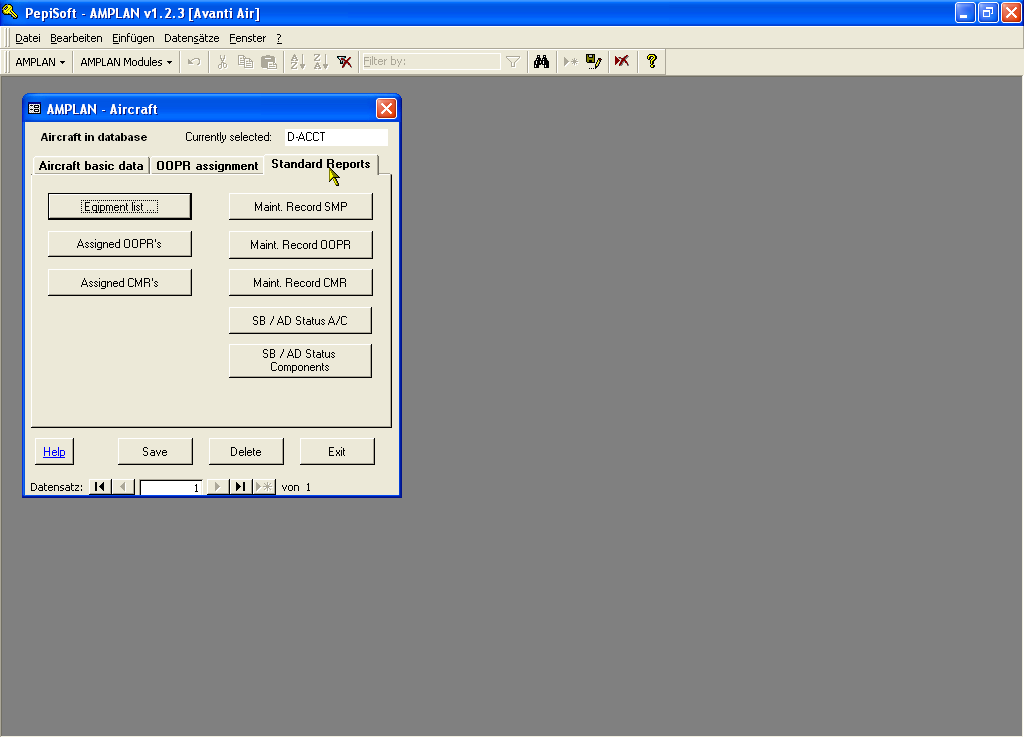Click the red X delete record icon
This screenshot has height=738, width=1024.
621,62
